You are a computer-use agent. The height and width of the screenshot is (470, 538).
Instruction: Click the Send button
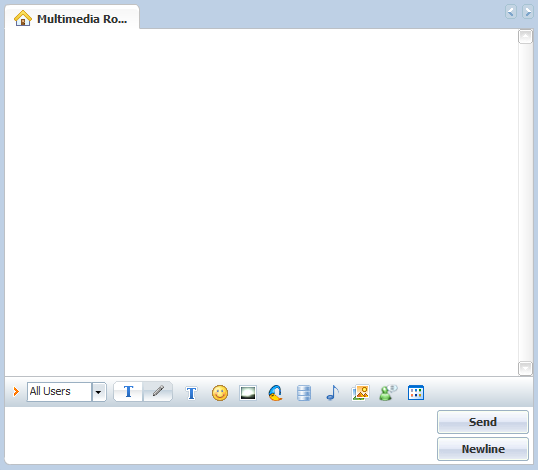pyautogui.click(x=483, y=422)
